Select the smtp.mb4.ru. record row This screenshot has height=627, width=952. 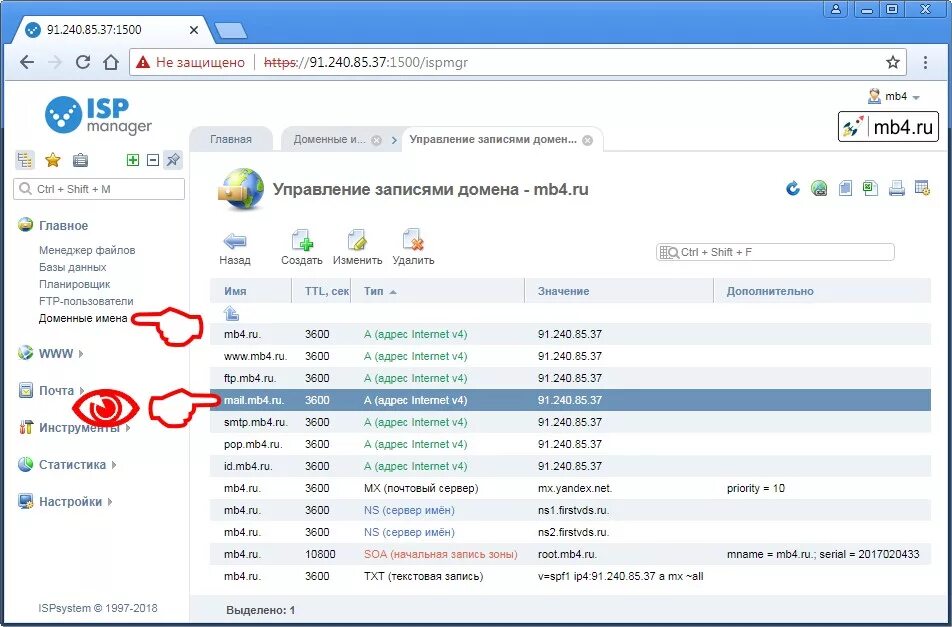tap(570, 422)
